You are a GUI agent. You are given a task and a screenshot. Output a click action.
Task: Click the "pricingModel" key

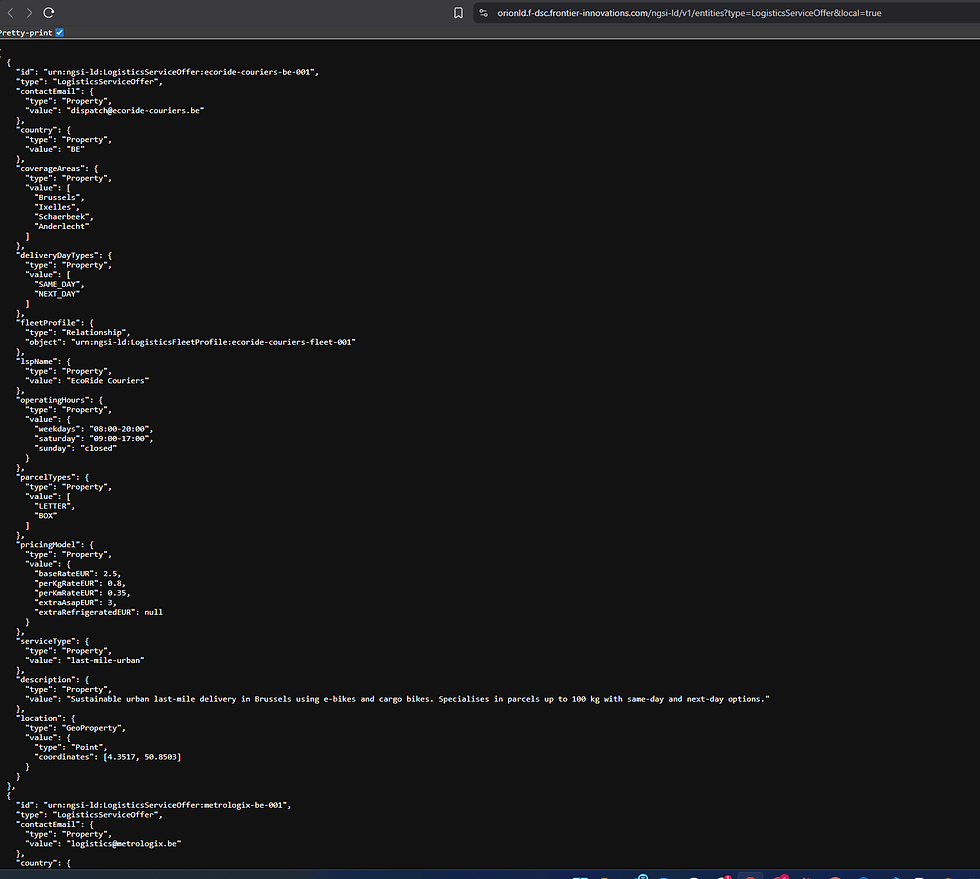(48, 545)
